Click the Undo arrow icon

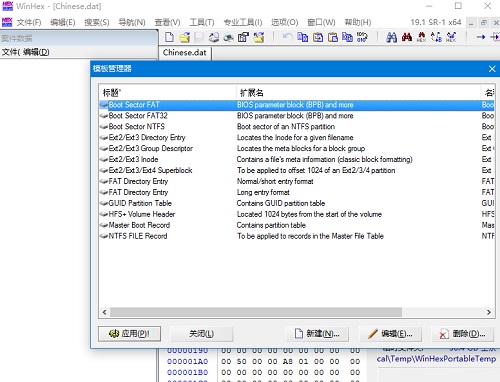[x=287, y=37]
